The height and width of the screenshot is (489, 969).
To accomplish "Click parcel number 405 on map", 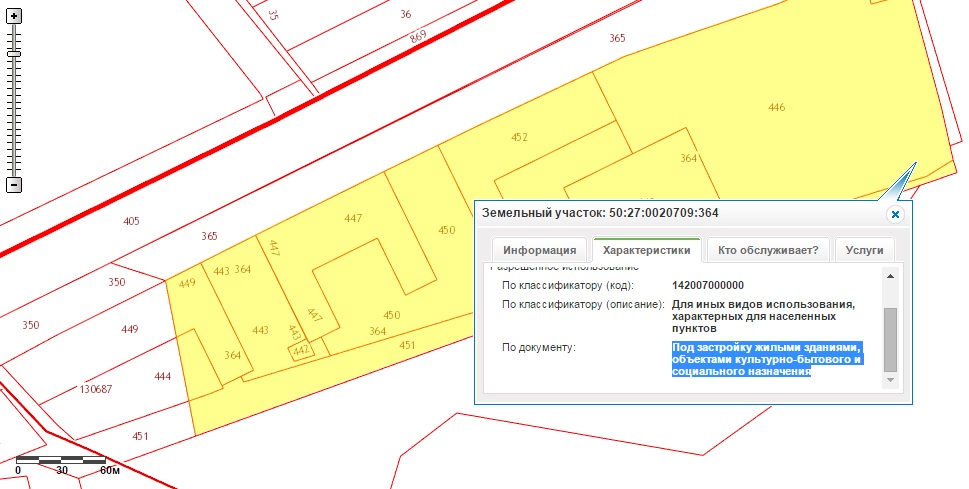I will pyautogui.click(x=131, y=220).
